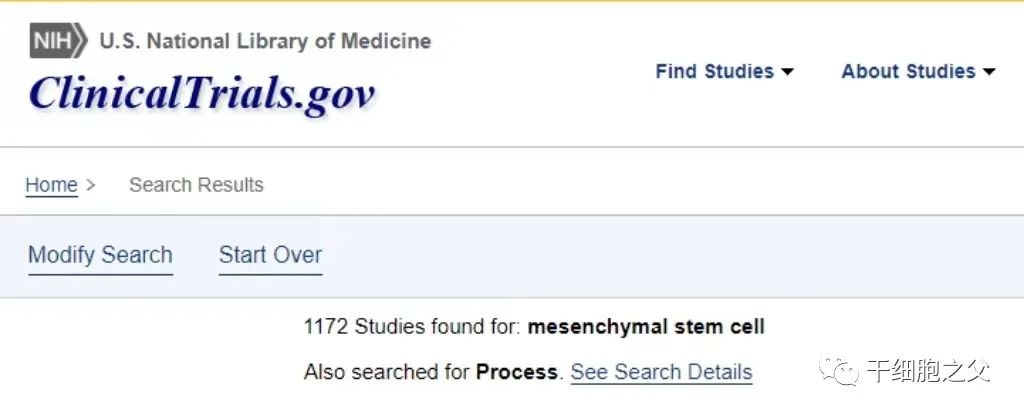Open the ClinicalTrials.gov site logo
Image resolution: width=1024 pixels, height=416 pixels.
point(202,94)
